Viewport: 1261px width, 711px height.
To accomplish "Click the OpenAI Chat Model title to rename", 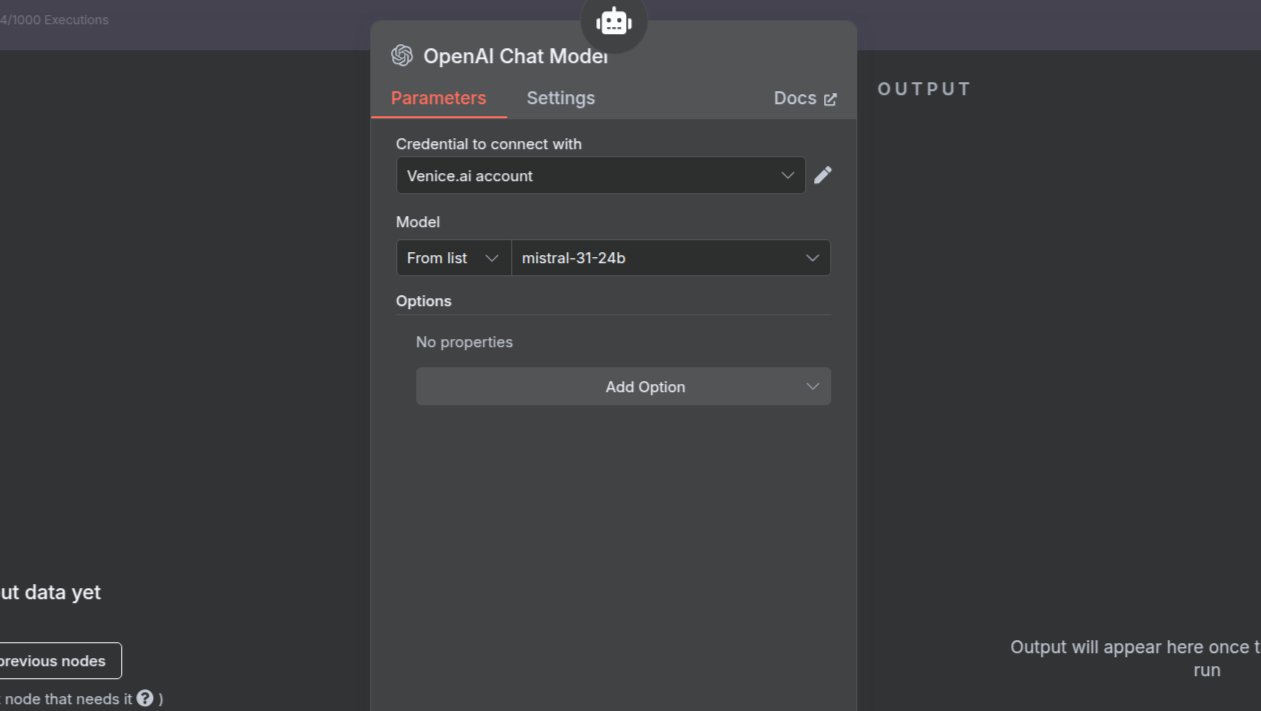I will click(515, 56).
